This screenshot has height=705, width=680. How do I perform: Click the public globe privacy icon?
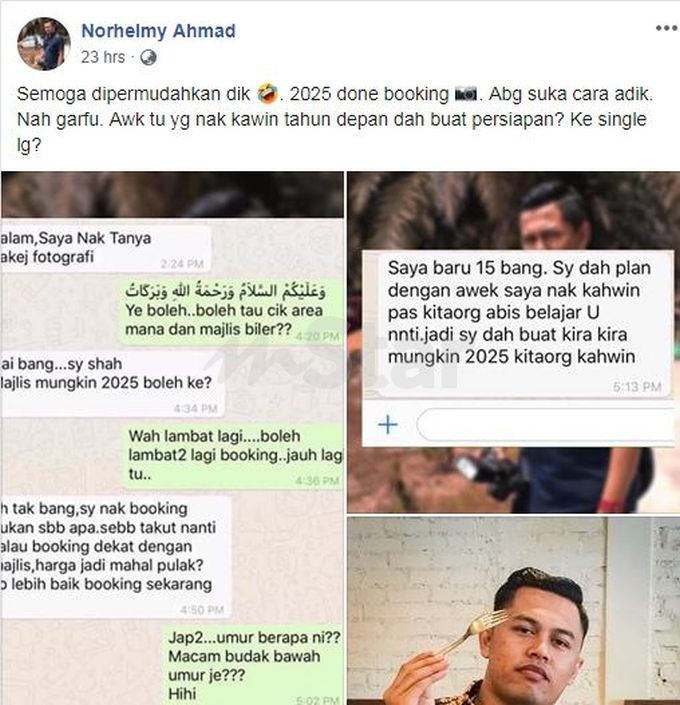[x=148, y=58]
